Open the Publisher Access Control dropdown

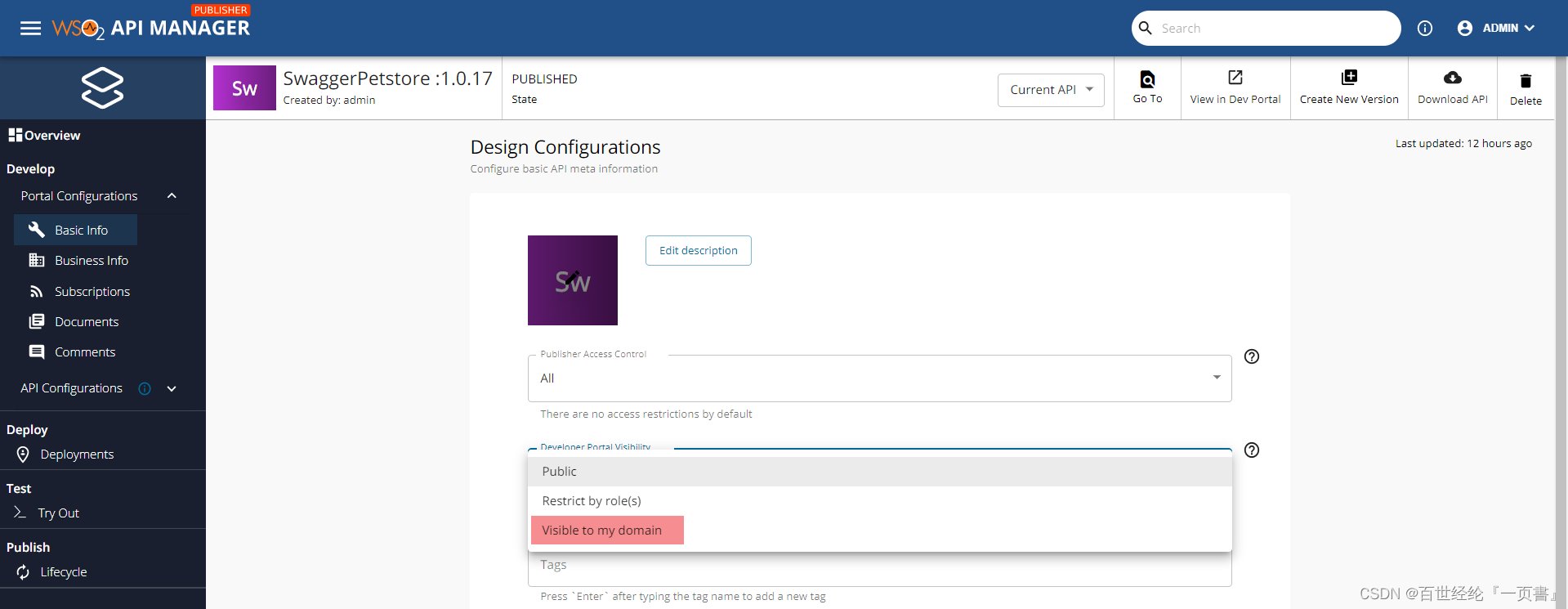tap(879, 378)
